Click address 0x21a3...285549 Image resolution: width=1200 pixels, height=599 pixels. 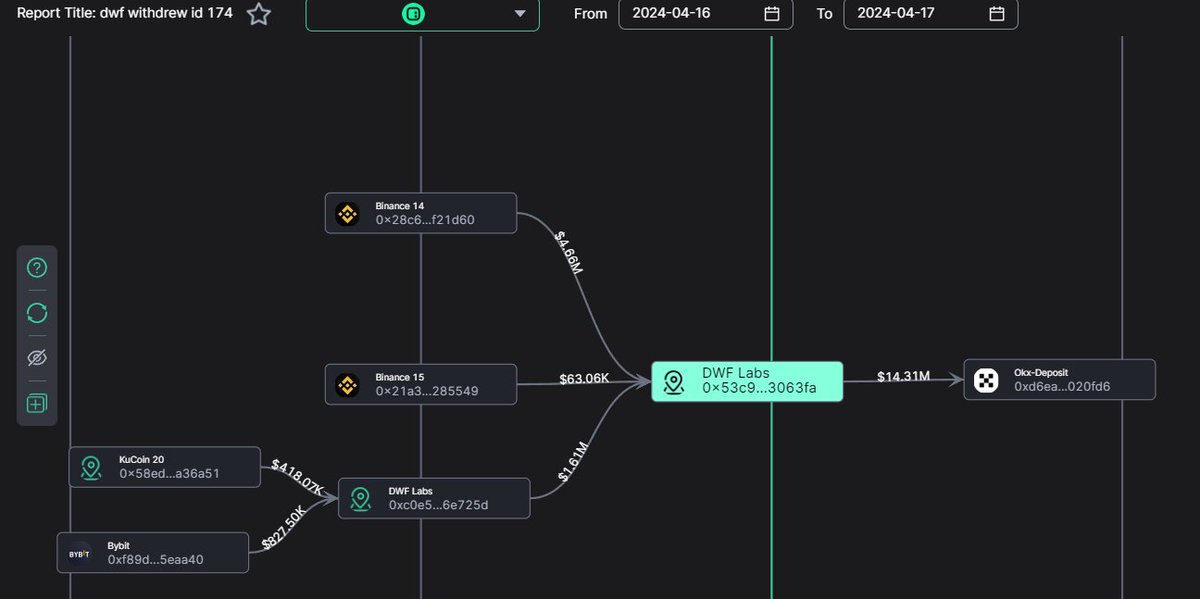point(427,391)
